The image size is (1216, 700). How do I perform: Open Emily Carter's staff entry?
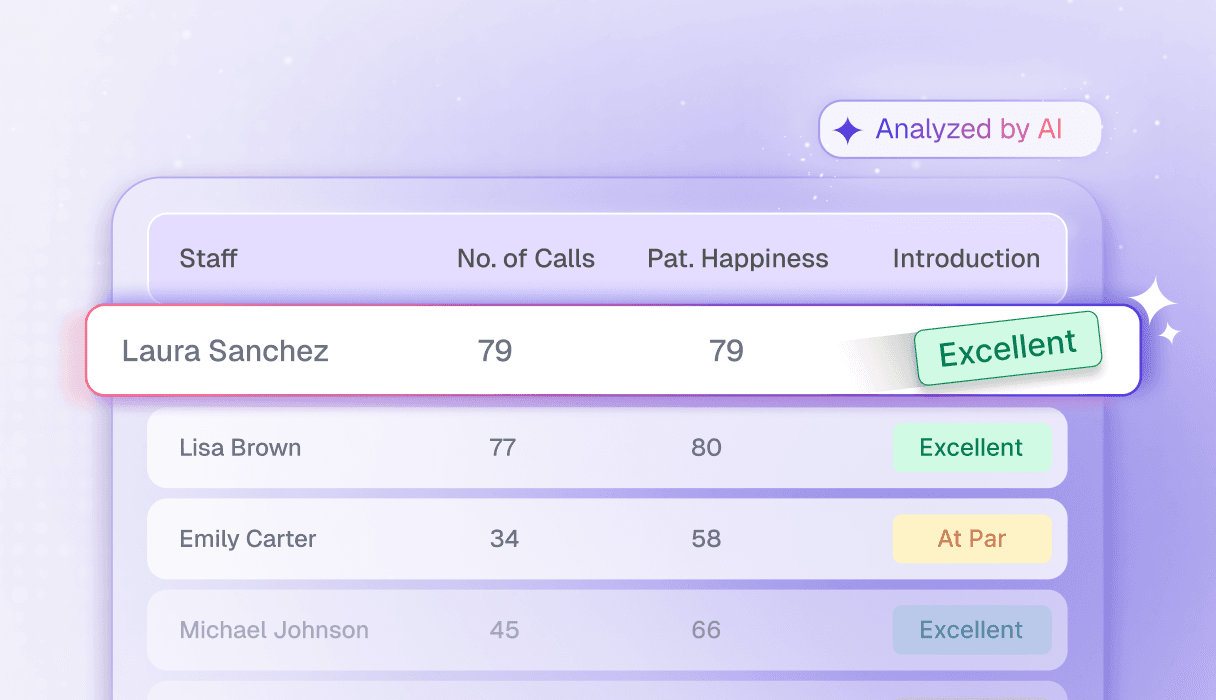pyautogui.click(x=247, y=539)
